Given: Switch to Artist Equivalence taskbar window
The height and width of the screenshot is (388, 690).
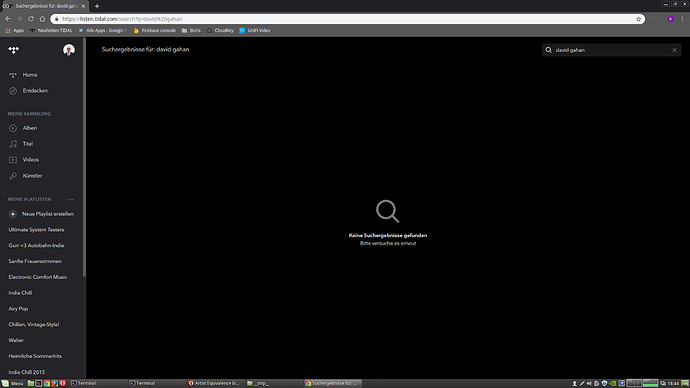Looking at the screenshot, I should pos(216,383).
